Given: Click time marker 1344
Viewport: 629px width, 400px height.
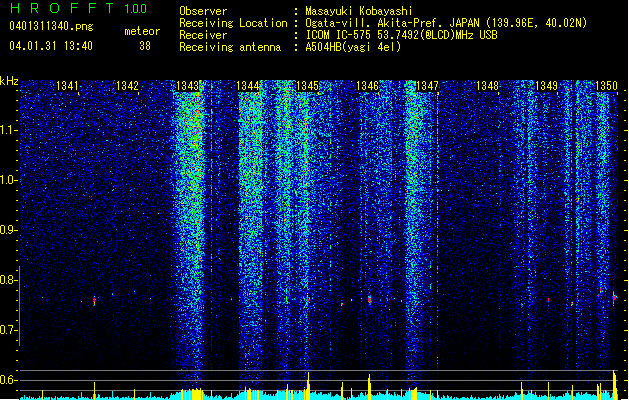Looking at the screenshot, I should [248, 86].
